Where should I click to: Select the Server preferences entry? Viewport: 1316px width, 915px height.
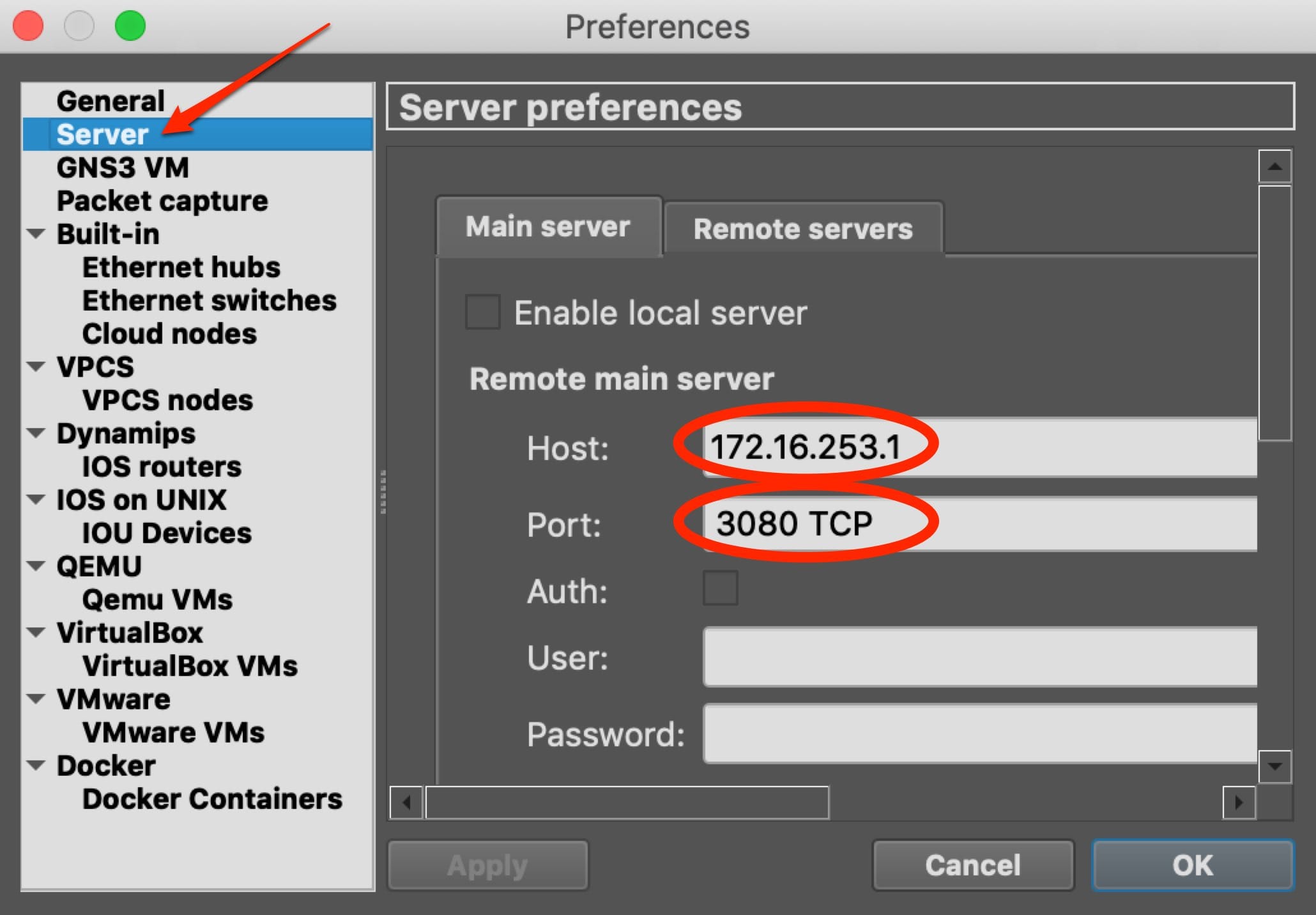point(197,134)
